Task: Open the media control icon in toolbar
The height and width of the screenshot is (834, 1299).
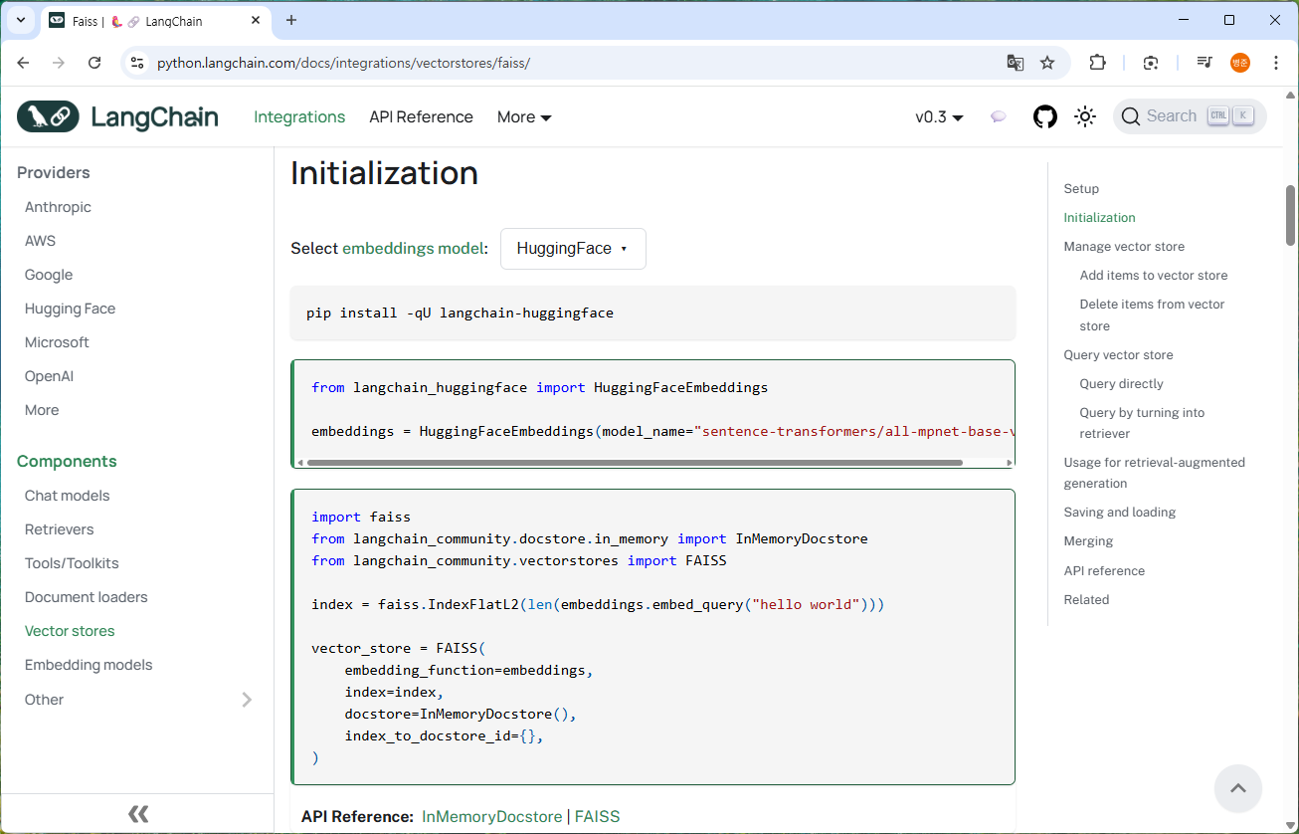Action: pos(1204,62)
